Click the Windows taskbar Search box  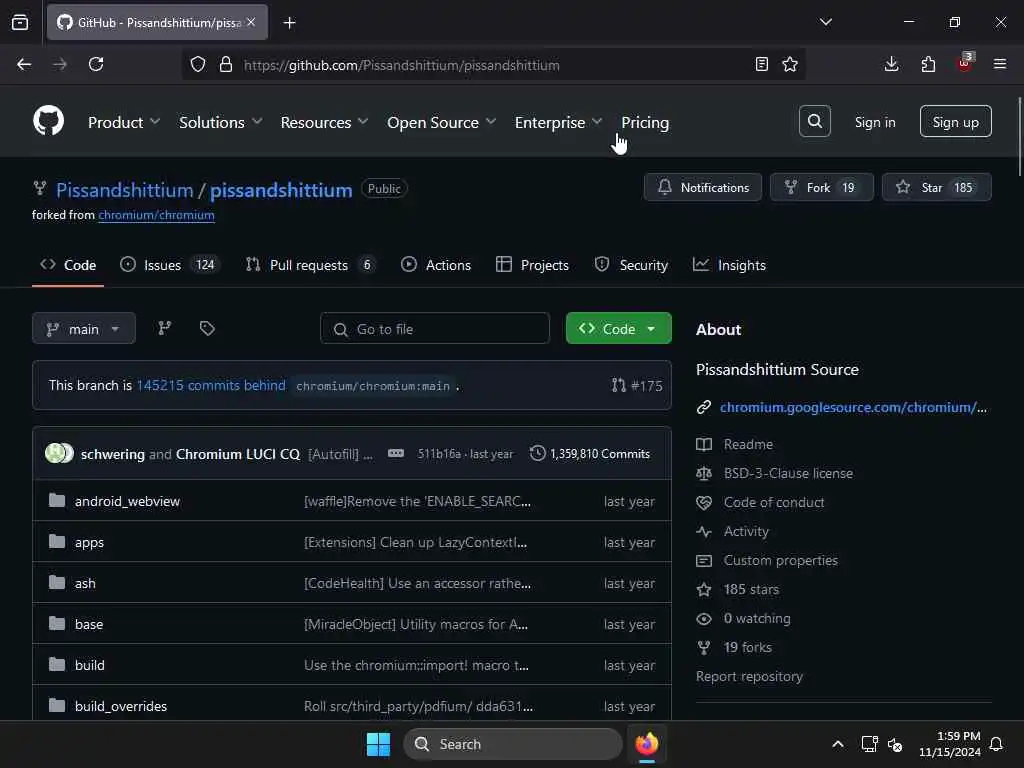click(513, 744)
